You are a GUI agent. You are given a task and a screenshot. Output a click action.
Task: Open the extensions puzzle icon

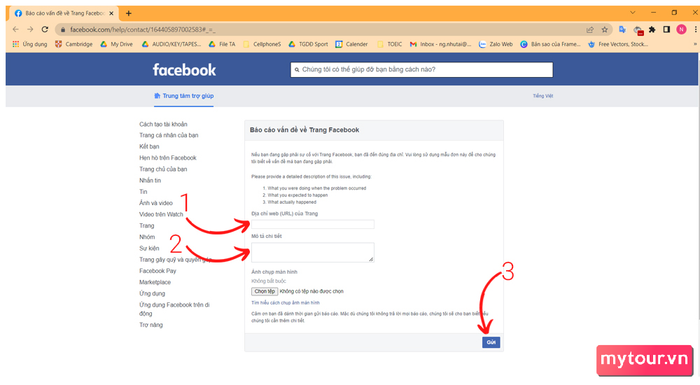coord(652,30)
